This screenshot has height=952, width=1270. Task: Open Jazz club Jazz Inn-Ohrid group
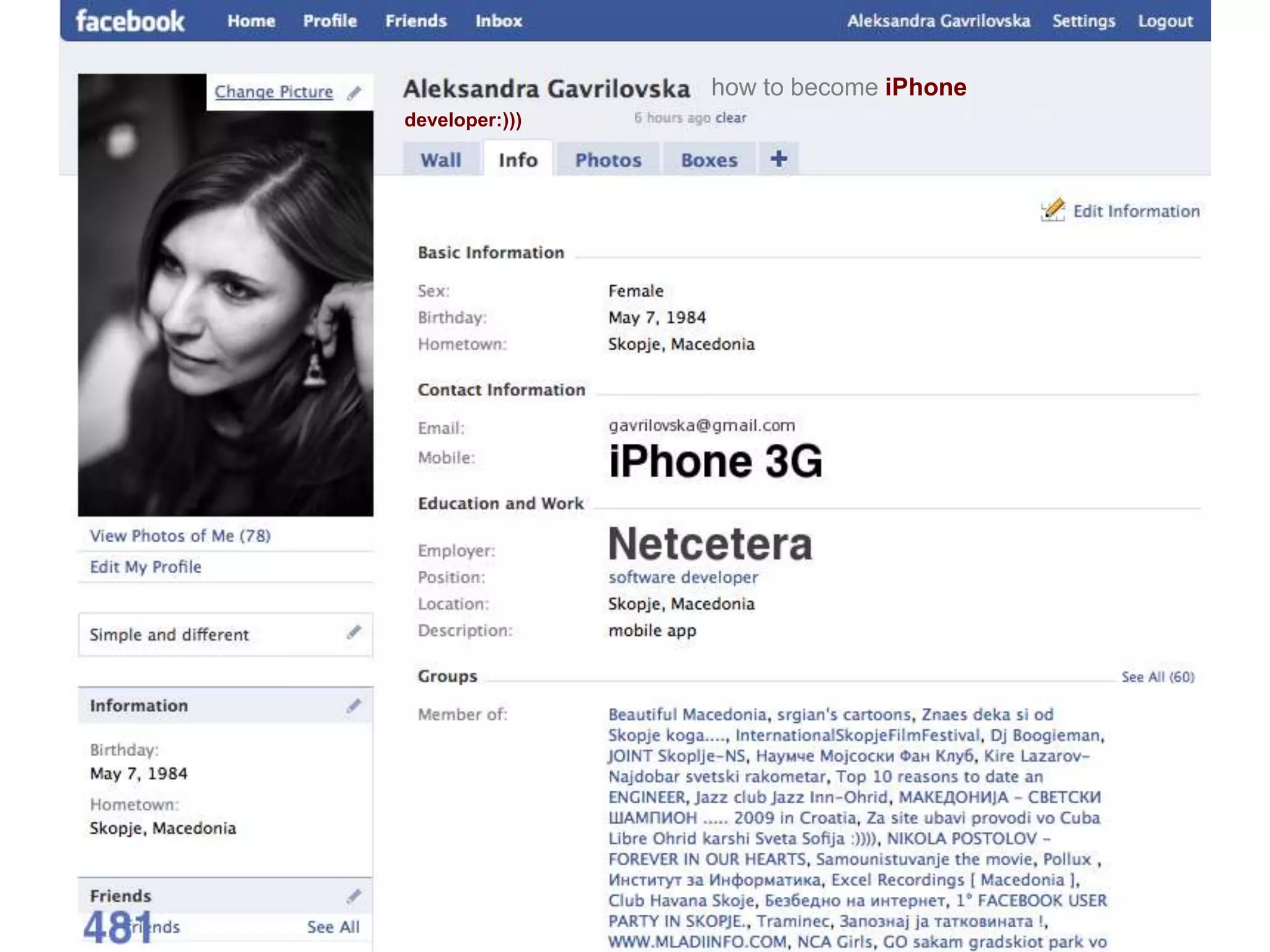(x=792, y=796)
